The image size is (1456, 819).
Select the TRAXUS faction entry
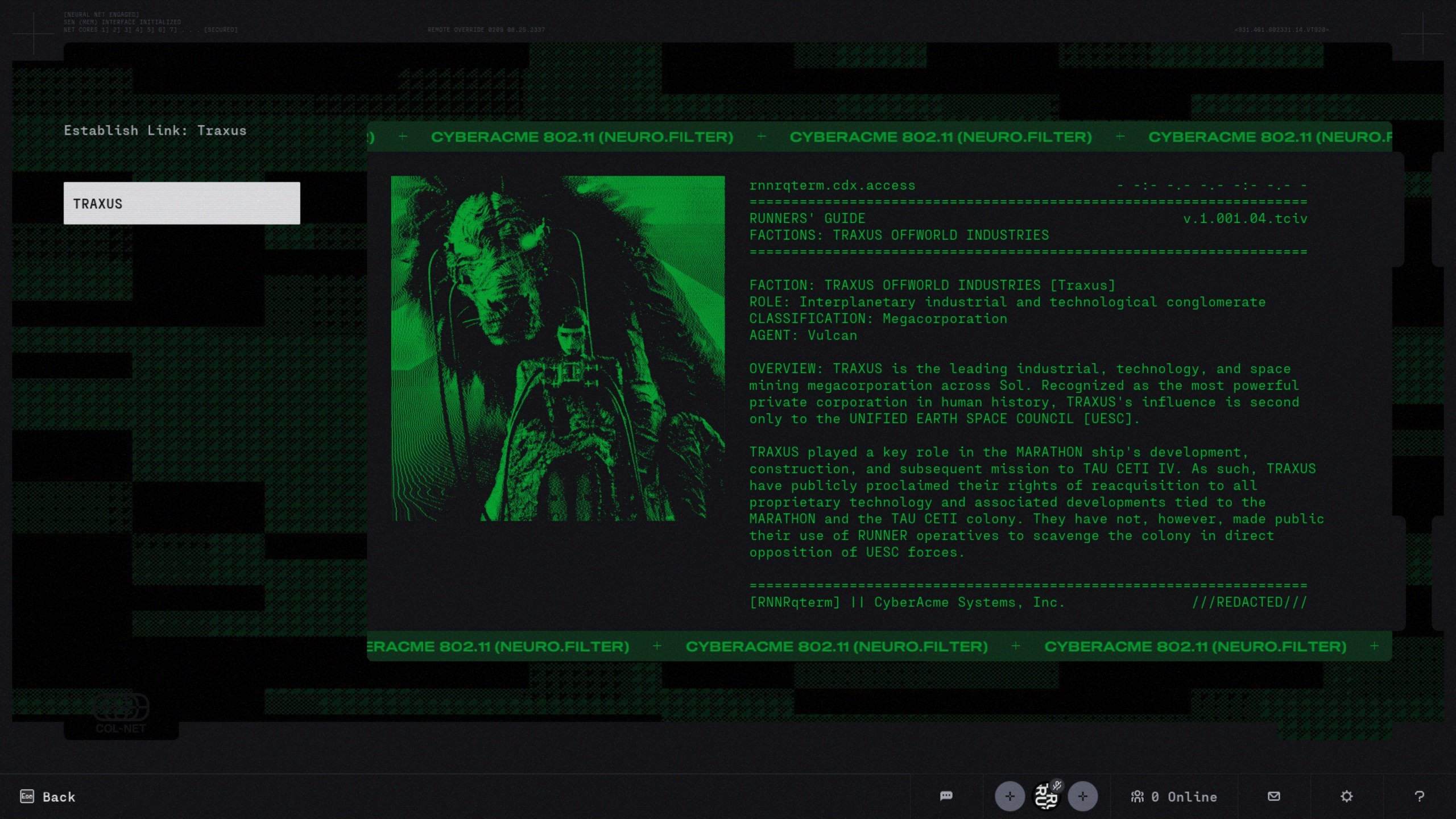(181, 203)
